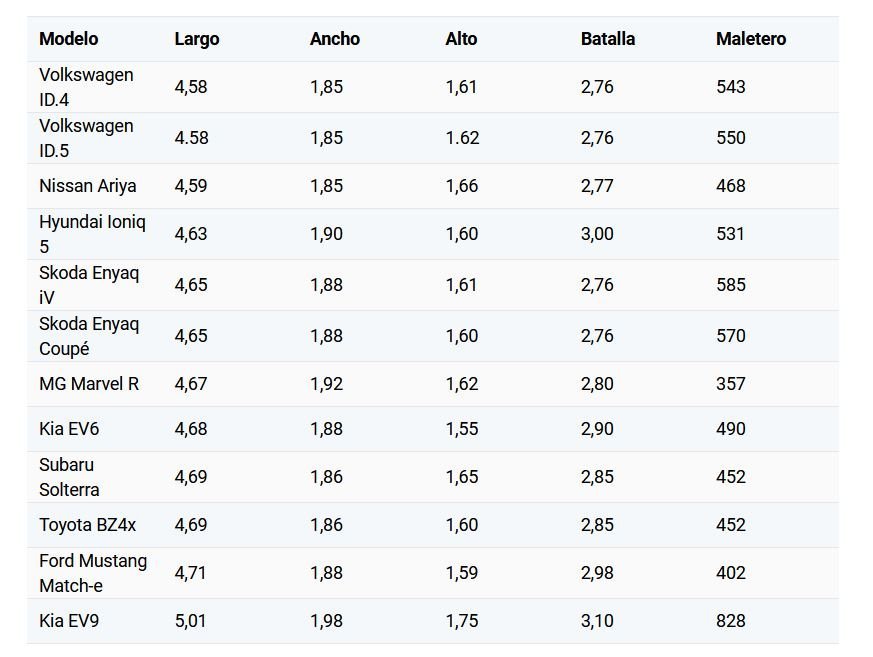
Task: Select the Skoda Enyaq iV model cell
Action: pyautogui.click(x=89, y=285)
